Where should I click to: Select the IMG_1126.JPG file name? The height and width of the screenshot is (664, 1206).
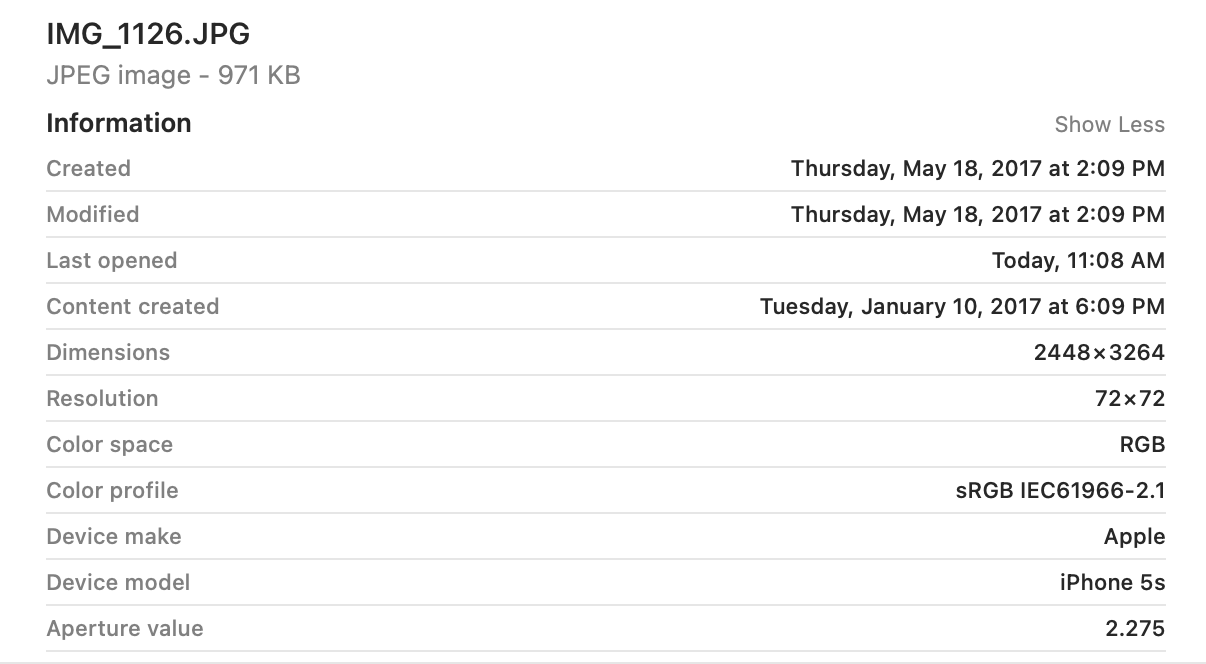coord(148,34)
